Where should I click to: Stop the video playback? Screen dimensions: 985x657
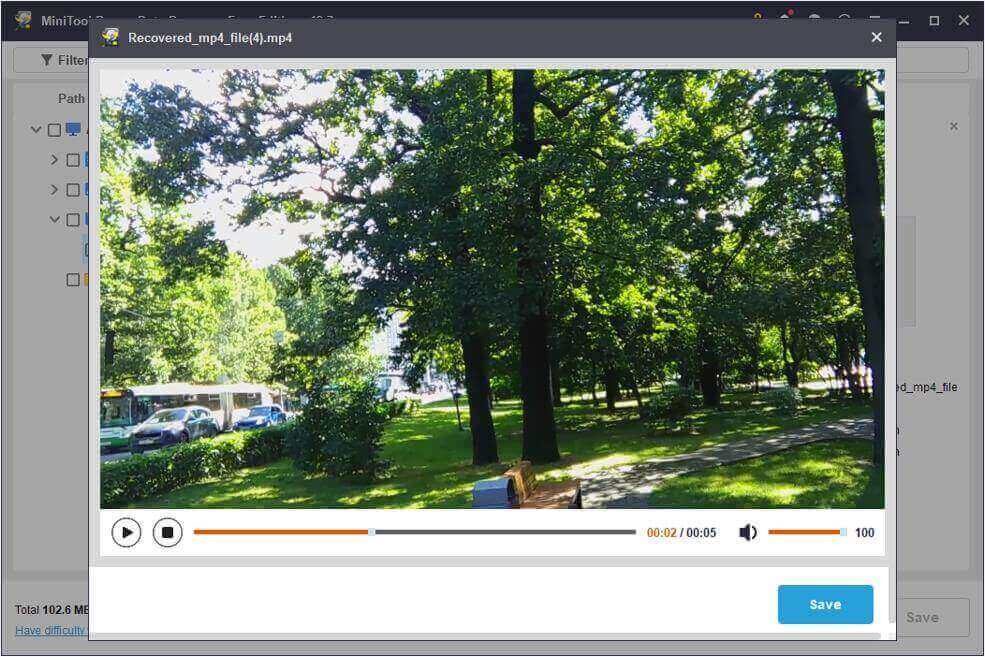click(x=167, y=532)
